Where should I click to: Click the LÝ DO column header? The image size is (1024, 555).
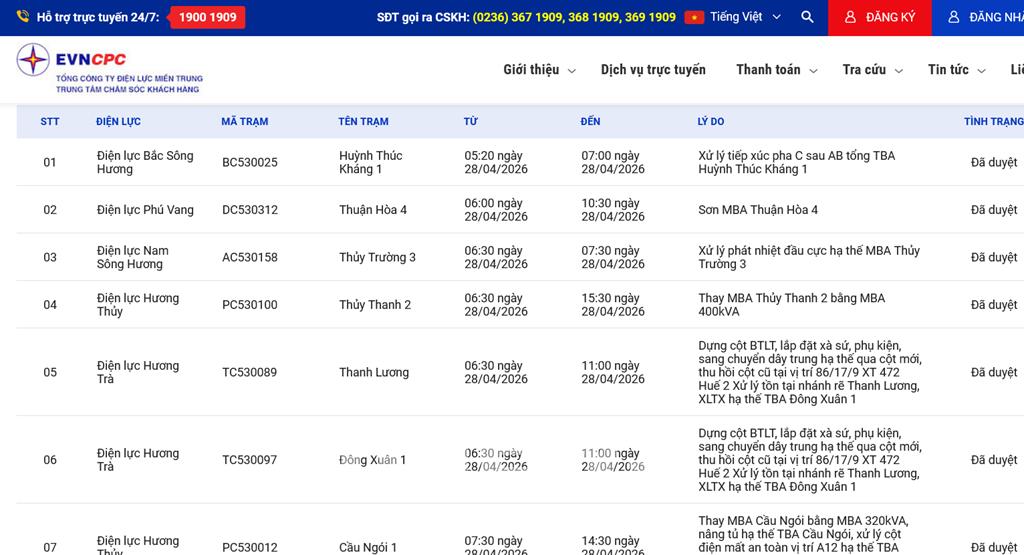tap(710, 122)
